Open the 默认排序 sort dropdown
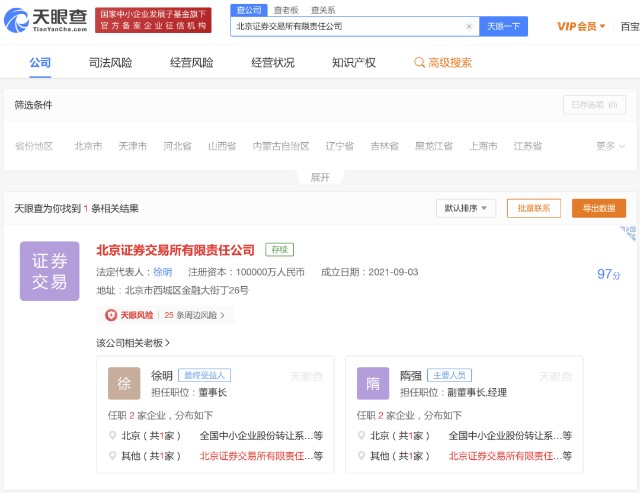Image resolution: width=640 pixels, height=493 pixels. click(x=466, y=208)
